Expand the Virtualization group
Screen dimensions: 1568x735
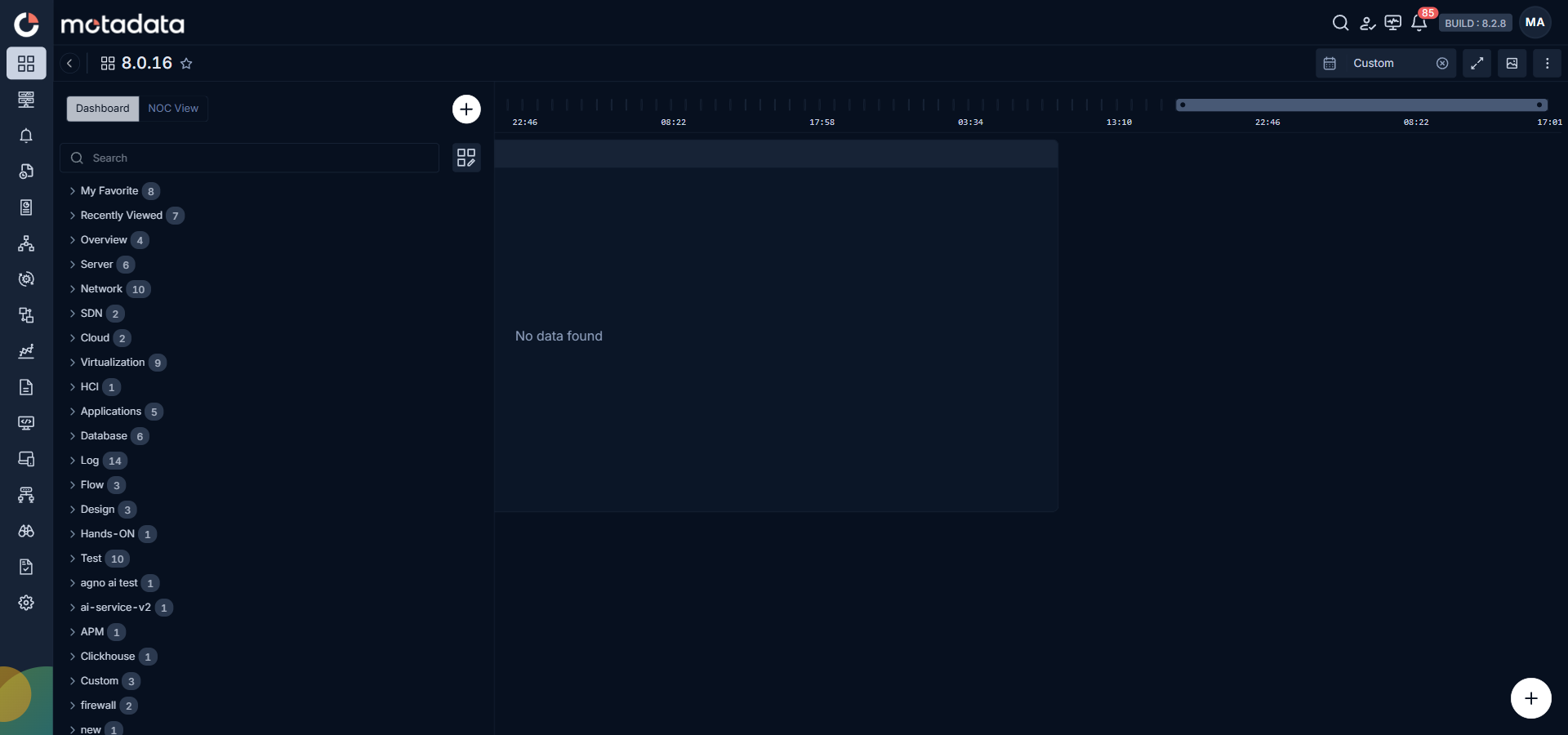click(x=72, y=363)
